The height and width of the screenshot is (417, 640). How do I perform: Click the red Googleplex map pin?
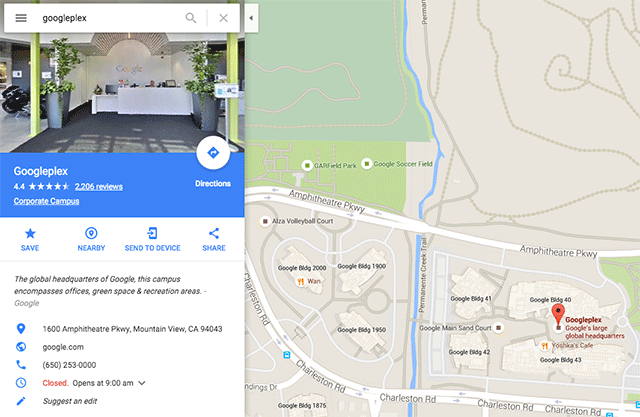pyautogui.click(x=558, y=315)
